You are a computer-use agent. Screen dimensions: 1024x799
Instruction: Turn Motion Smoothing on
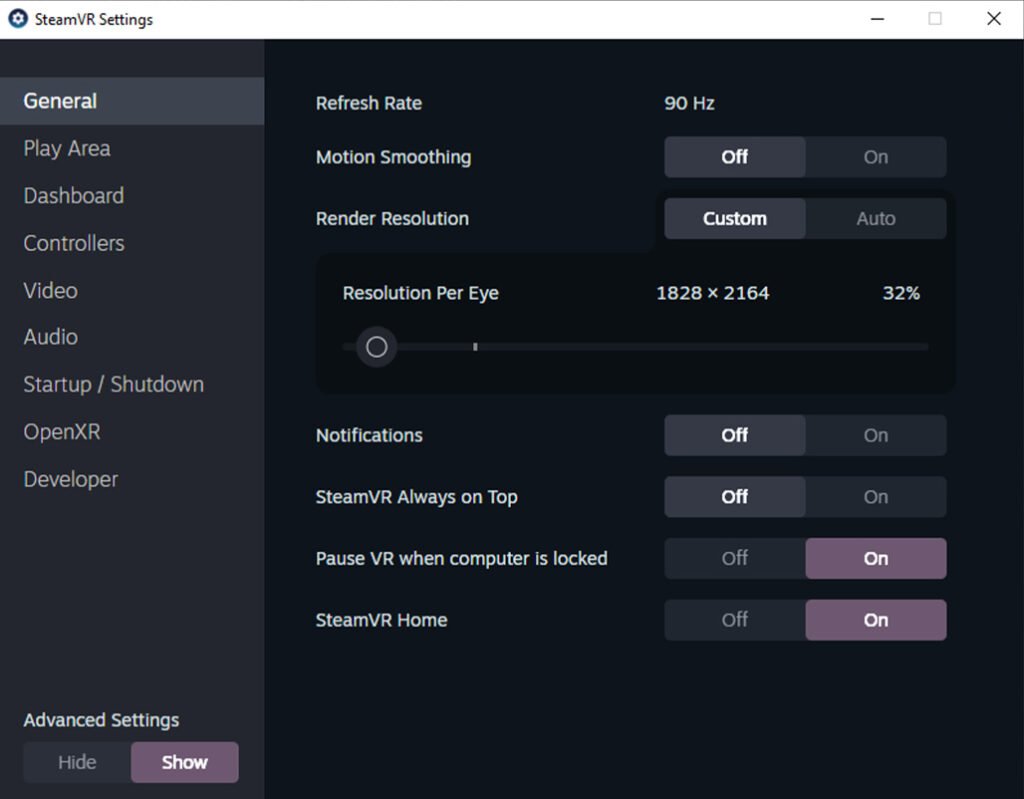point(875,157)
